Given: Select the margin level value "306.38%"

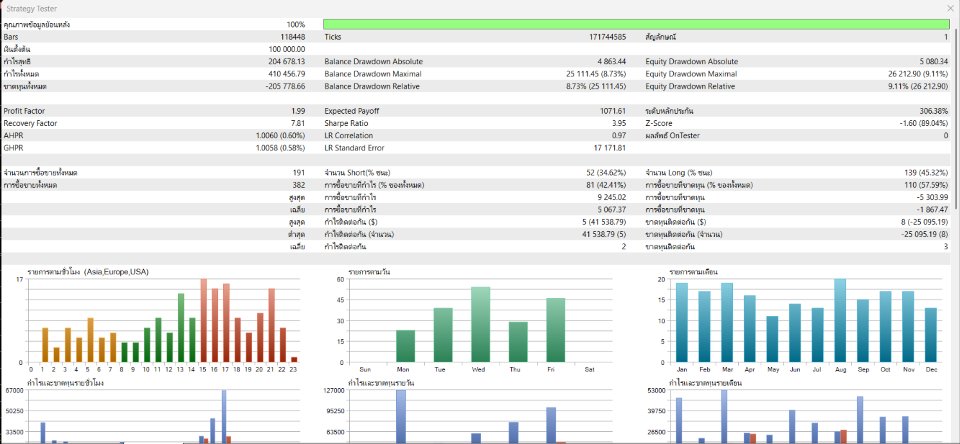Looking at the screenshot, I should point(934,111).
